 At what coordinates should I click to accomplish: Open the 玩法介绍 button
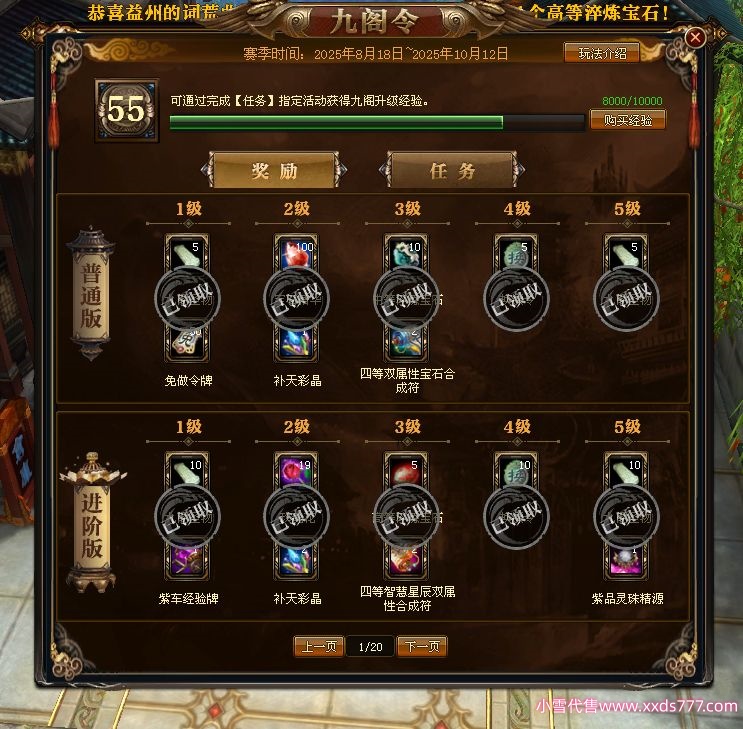pyautogui.click(x=602, y=53)
